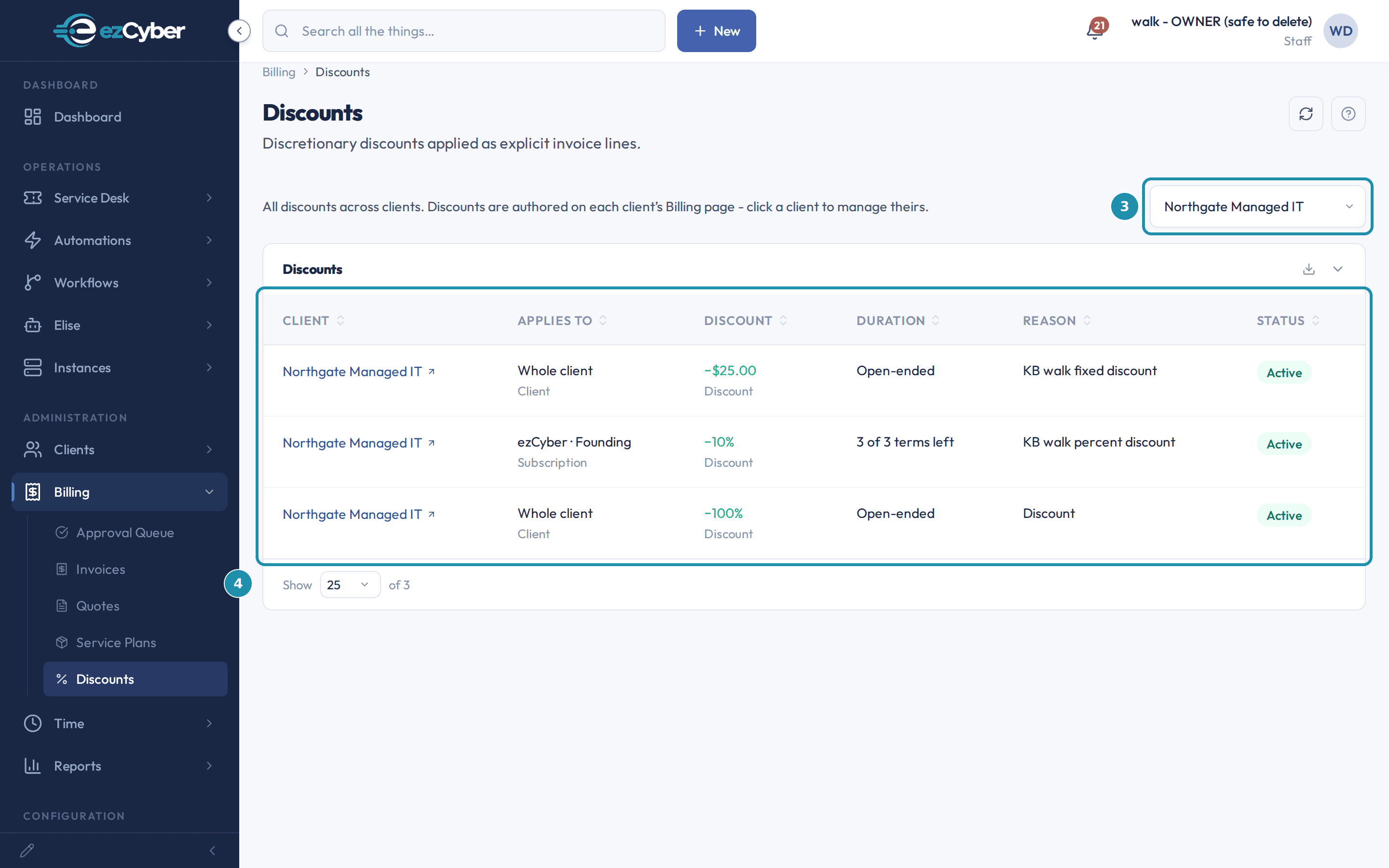The height and width of the screenshot is (868, 1389).
Task: Open Quotes in Billing menu
Action: (x=136, y=606)
